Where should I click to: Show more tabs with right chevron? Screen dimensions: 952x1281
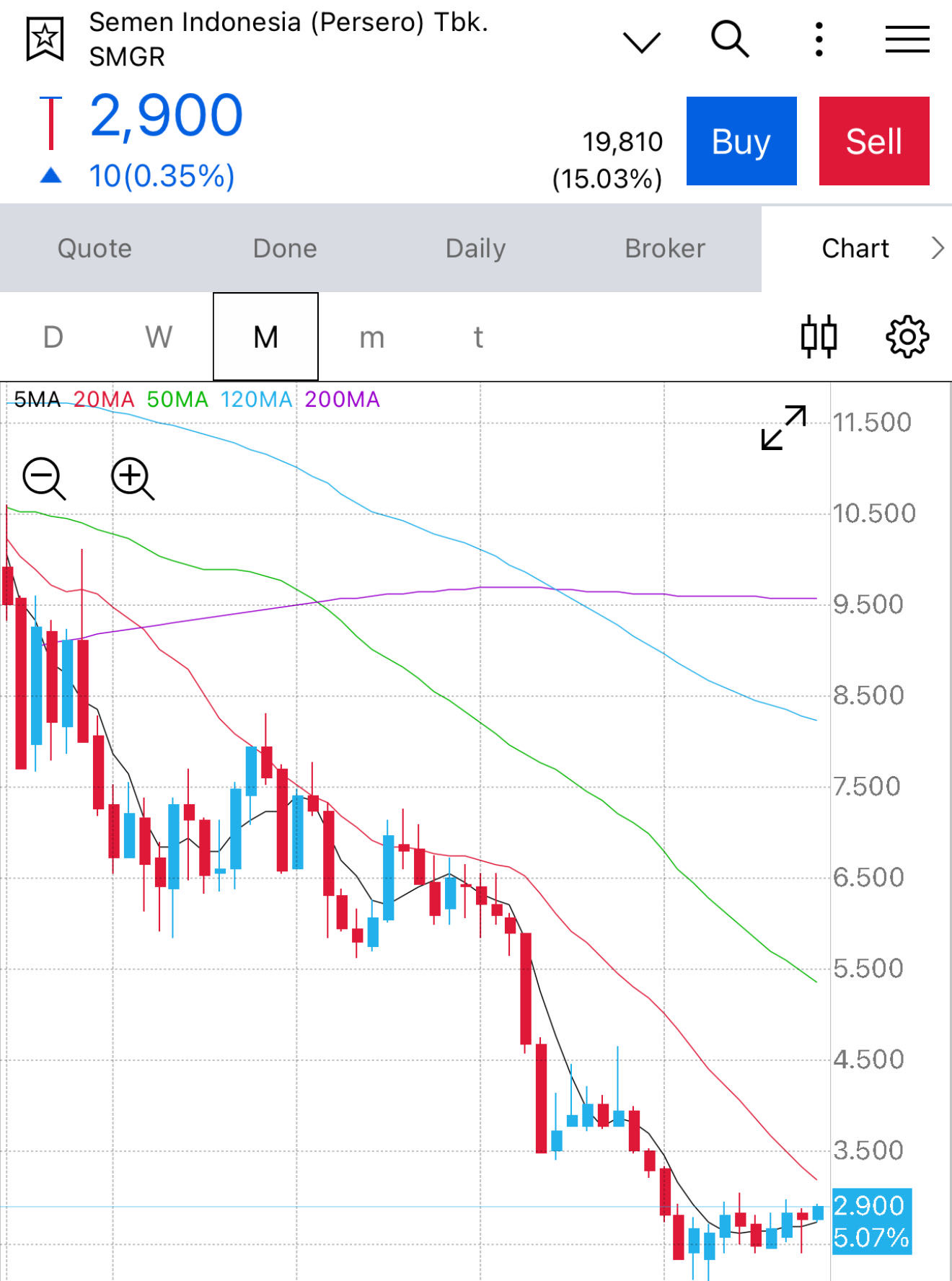[937, 248]
